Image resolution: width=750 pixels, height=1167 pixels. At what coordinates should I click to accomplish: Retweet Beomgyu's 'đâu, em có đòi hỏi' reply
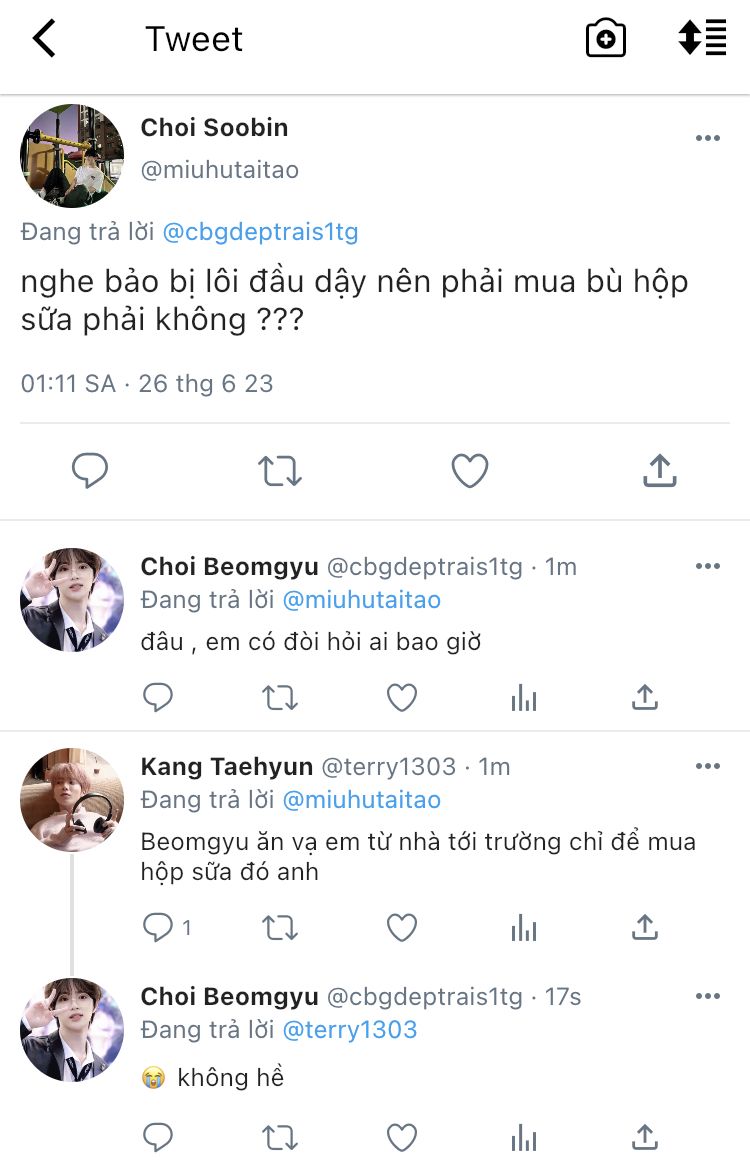(280, 698)
